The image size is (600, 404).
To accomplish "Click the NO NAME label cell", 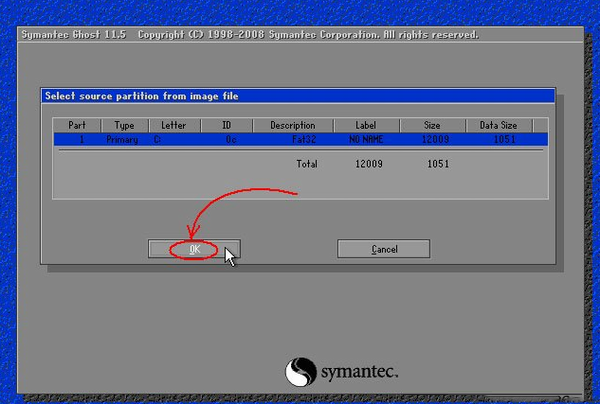I will pyautogui.click(x=366, y=140).
